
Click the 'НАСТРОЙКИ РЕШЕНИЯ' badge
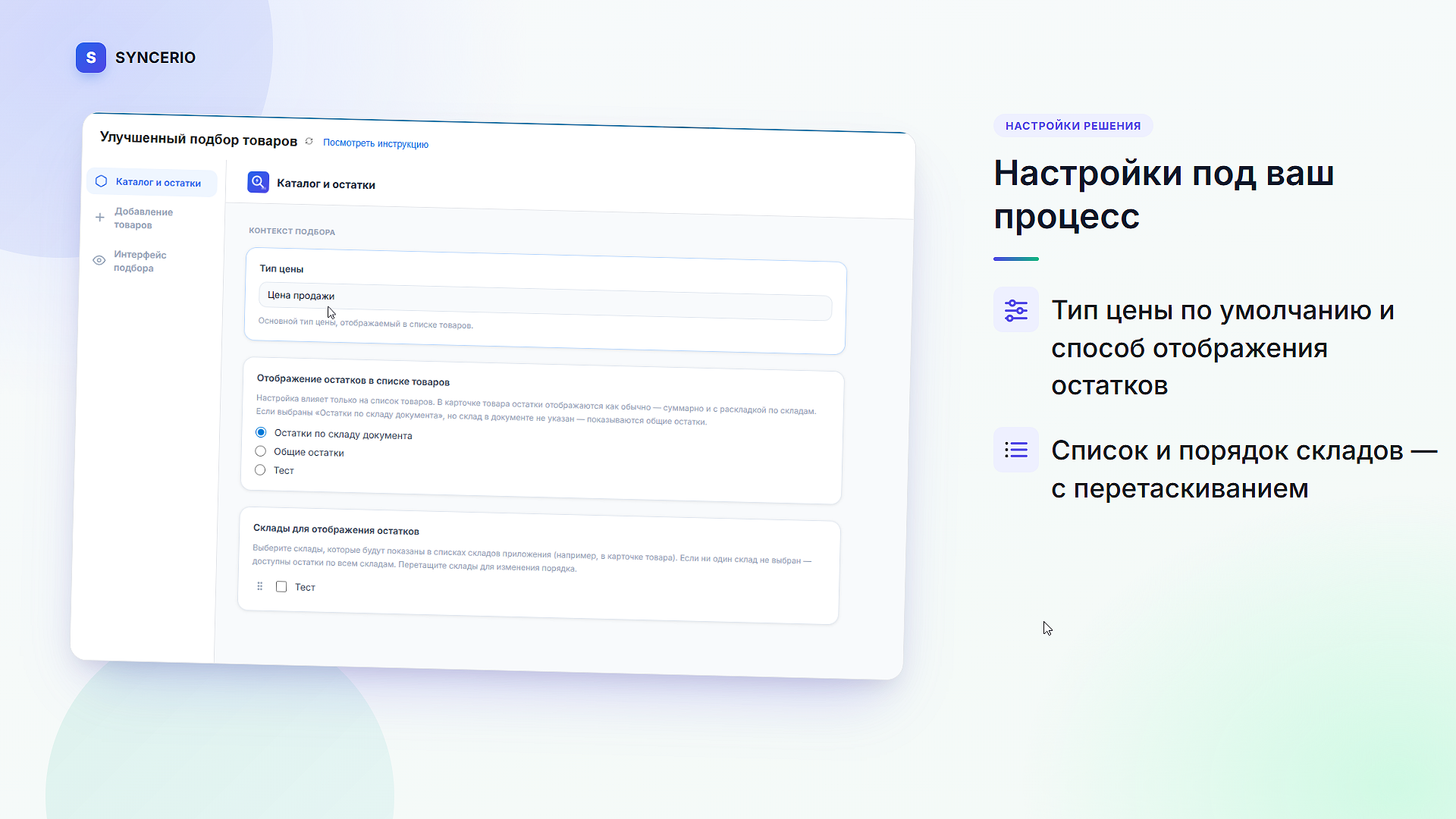click(x=1073, y=126)
